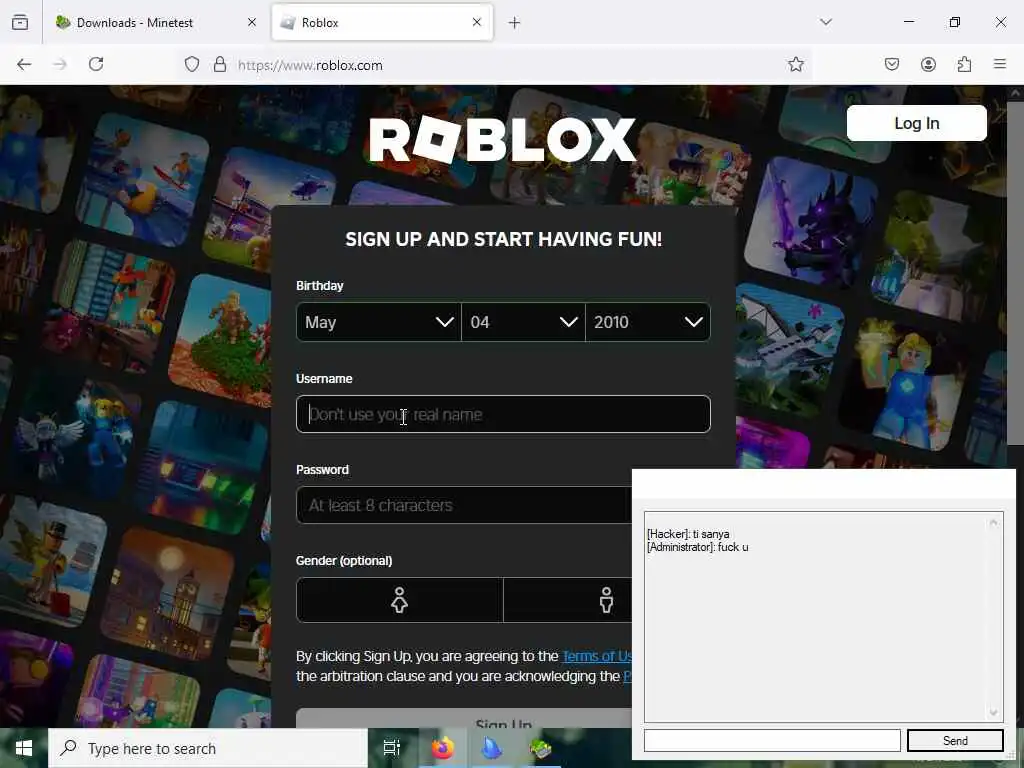Open a new browser tab
Viewport: 1024px width, 768px height.
(515, 23)
